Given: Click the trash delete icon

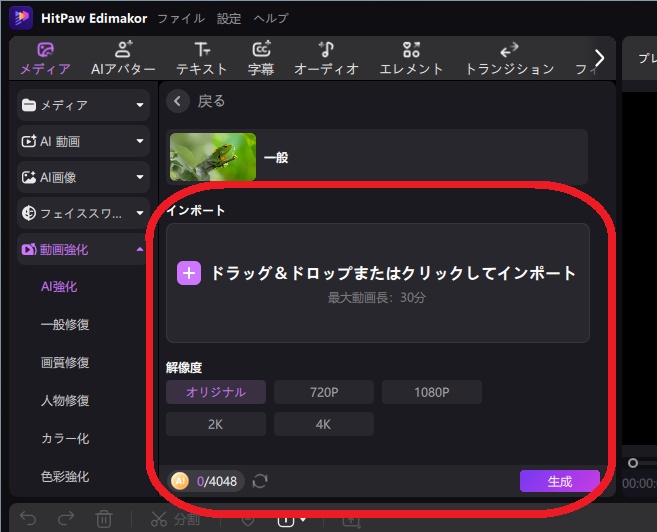Looking at the screenshot, I should 103,519.
